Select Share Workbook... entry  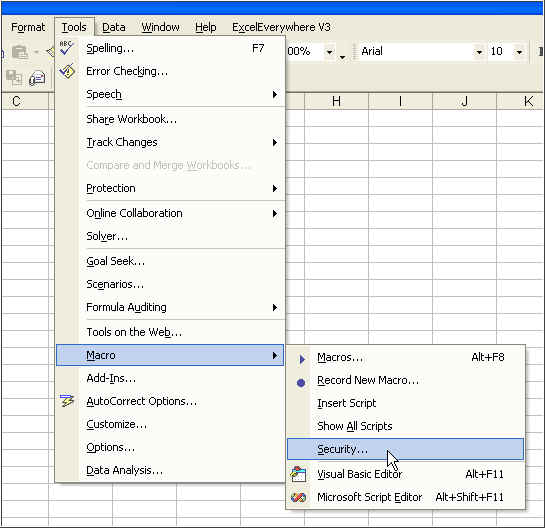pyautogui.click(x=170, y=119)
